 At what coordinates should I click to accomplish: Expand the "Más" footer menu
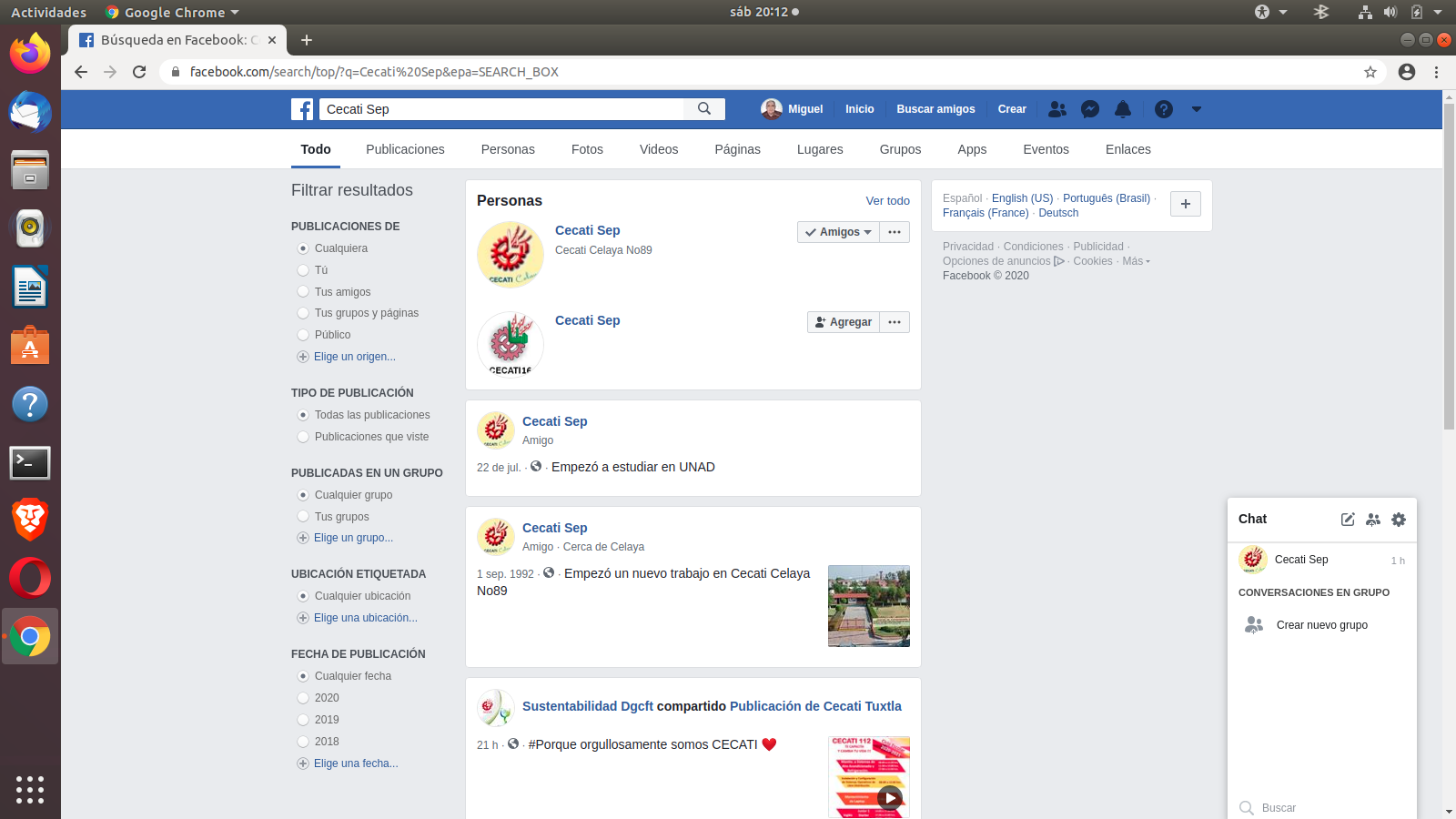tap(1136, 261)
